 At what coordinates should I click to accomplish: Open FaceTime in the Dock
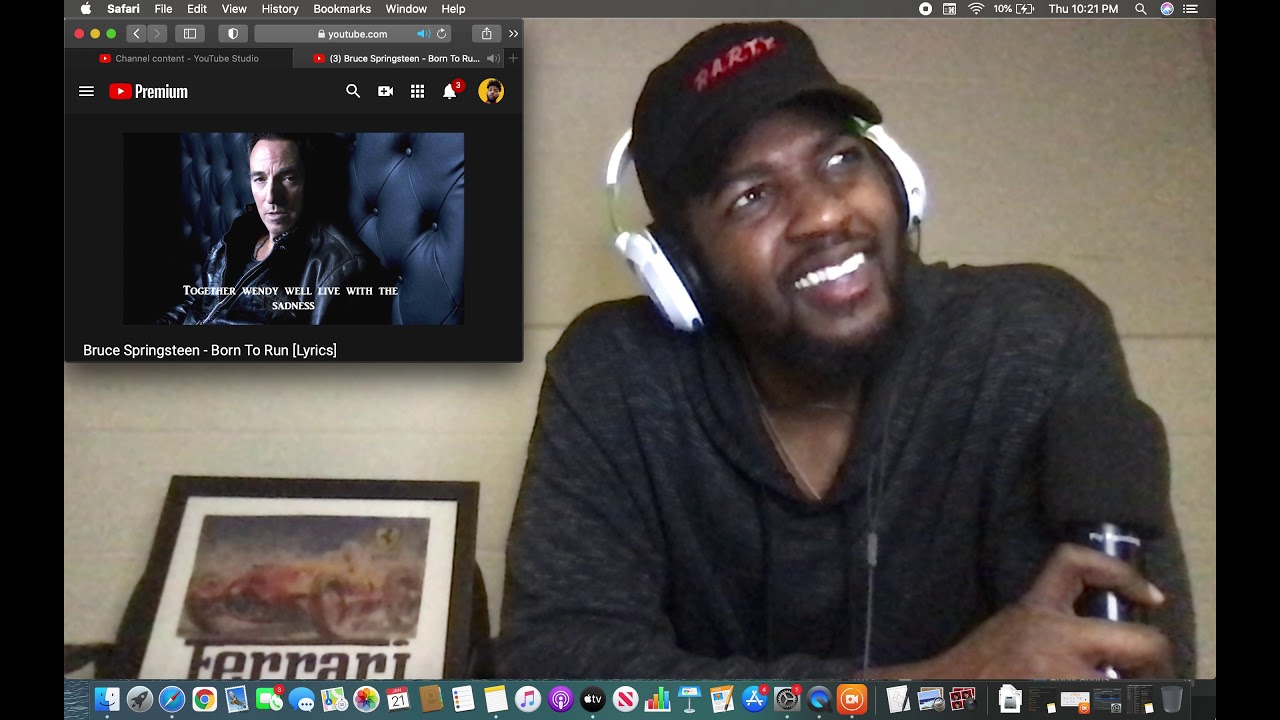click(269, 700)
